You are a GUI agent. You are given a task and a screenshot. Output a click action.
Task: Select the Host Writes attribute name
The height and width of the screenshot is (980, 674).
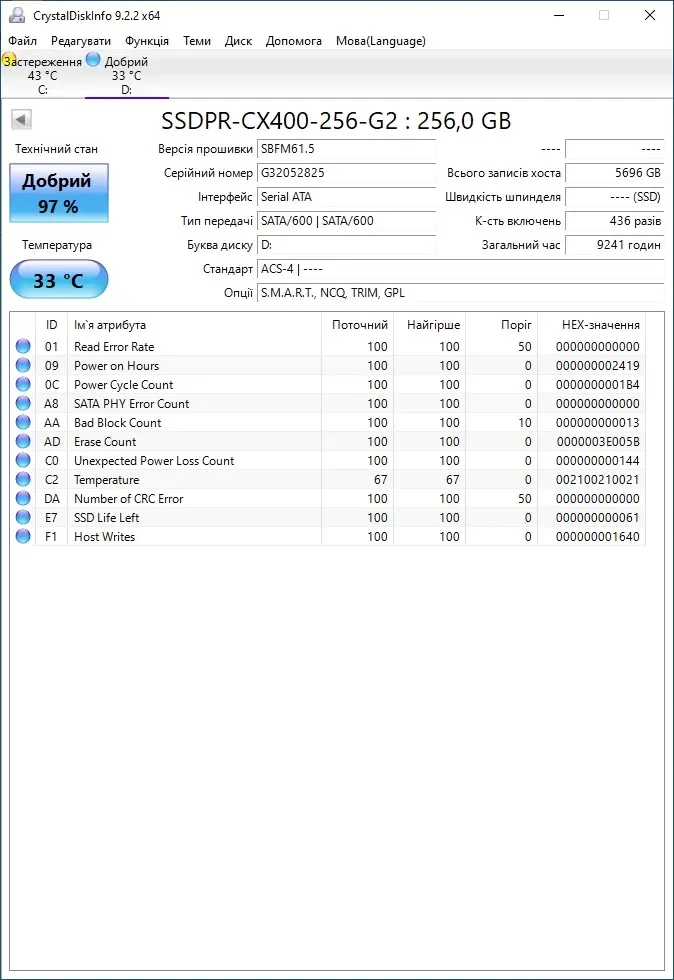click(x=104, y=537)
